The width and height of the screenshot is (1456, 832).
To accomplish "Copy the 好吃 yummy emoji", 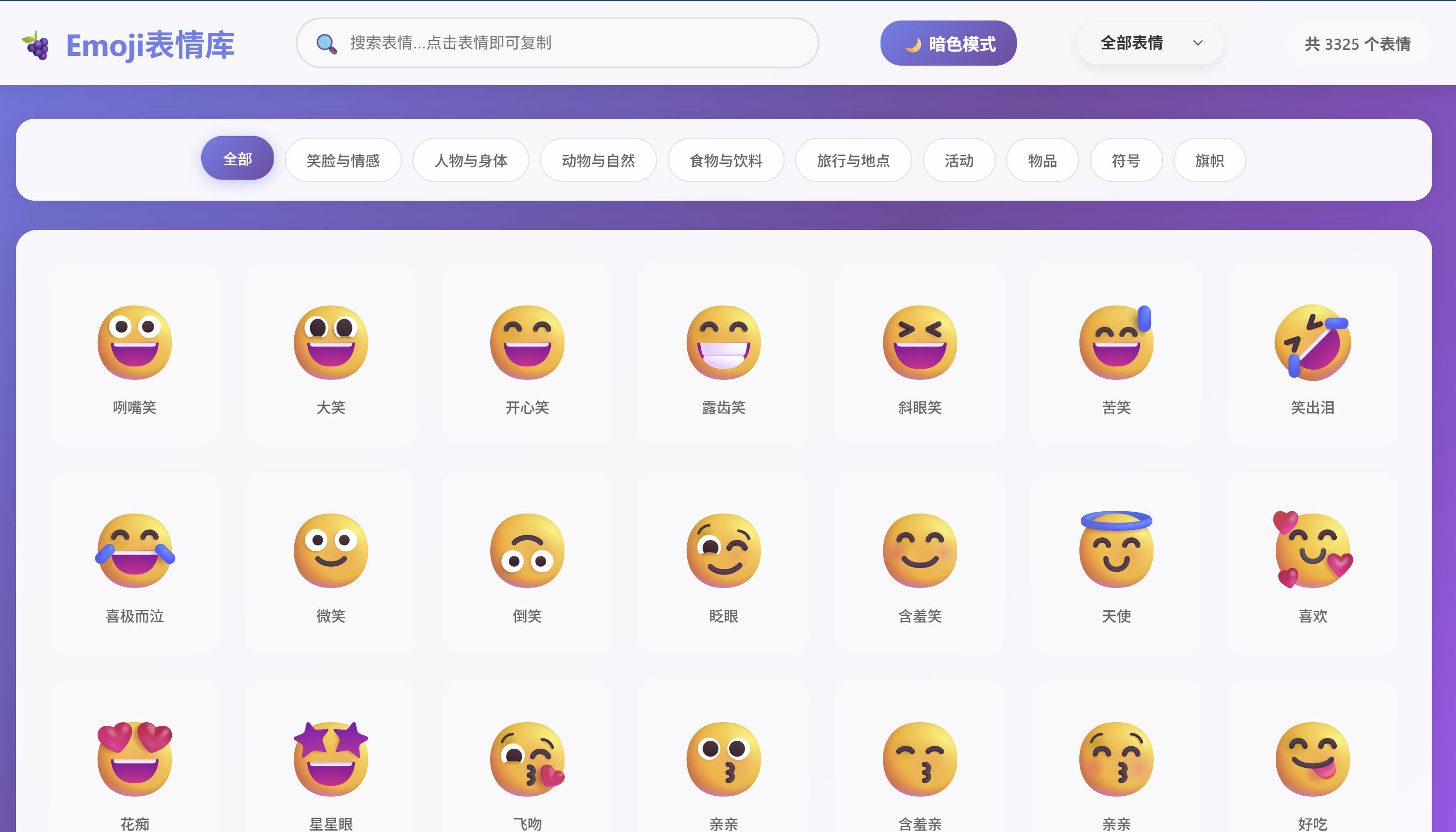I will [x=1312, y=758].
